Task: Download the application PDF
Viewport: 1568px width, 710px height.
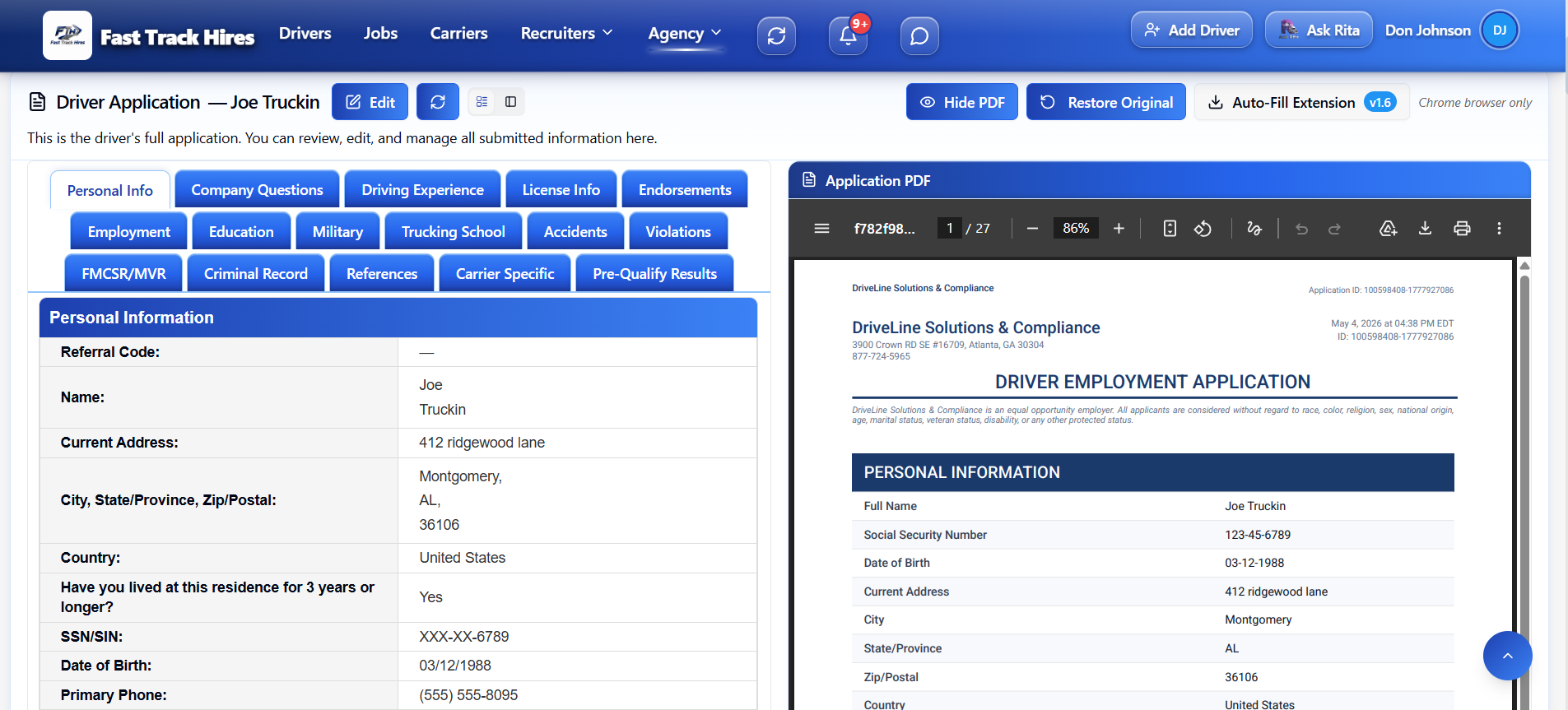Action: pyautogui.click(x=1425, y=228)
